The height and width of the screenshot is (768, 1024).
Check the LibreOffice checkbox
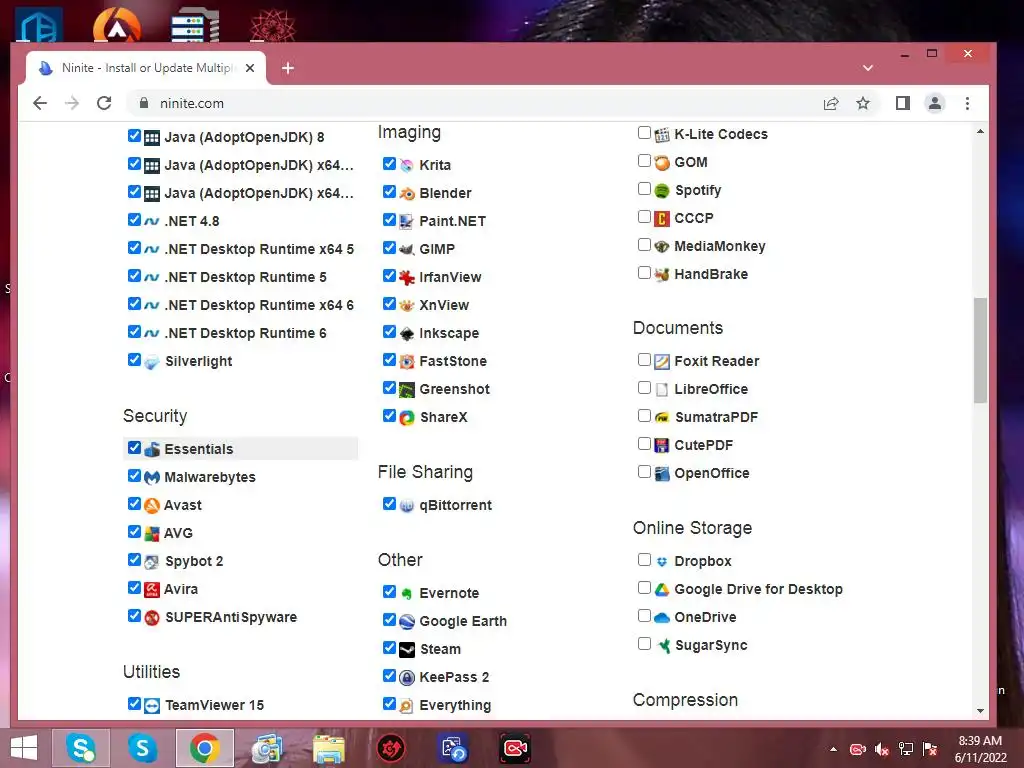(x=644, y=388)
